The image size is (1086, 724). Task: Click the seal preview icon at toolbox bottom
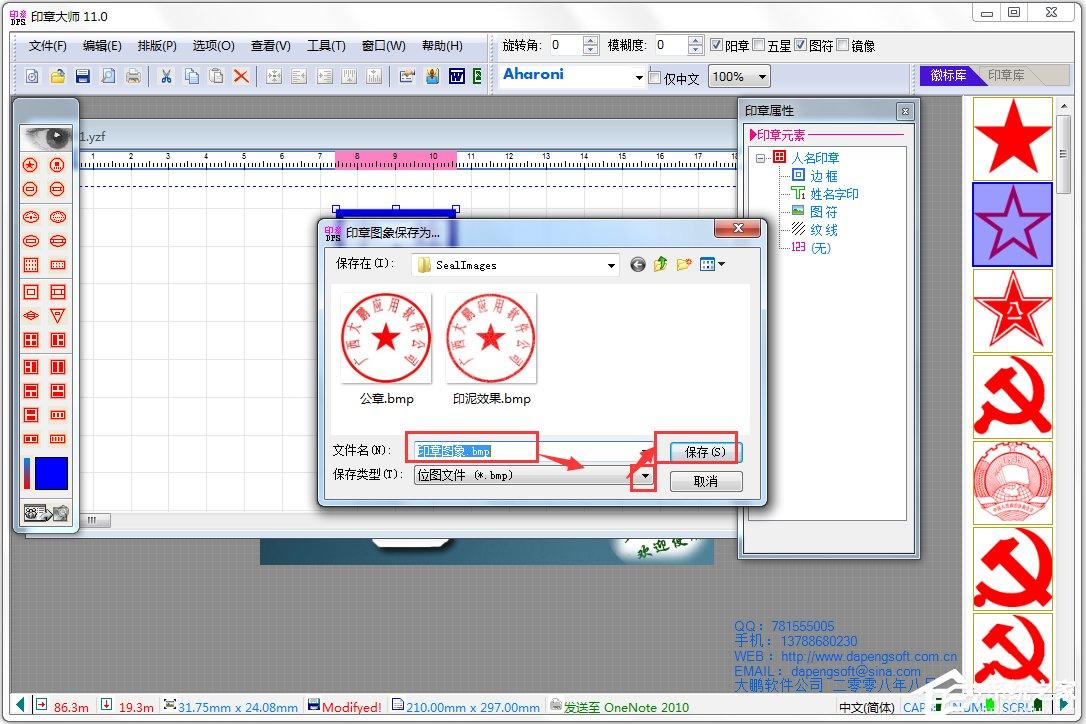(46, 513)
